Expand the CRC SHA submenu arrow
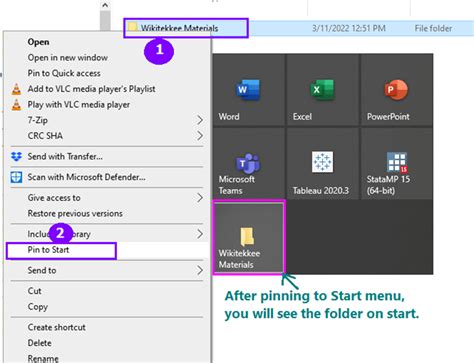474x363 pixels. pyautogui.click(x=200, y=136)
